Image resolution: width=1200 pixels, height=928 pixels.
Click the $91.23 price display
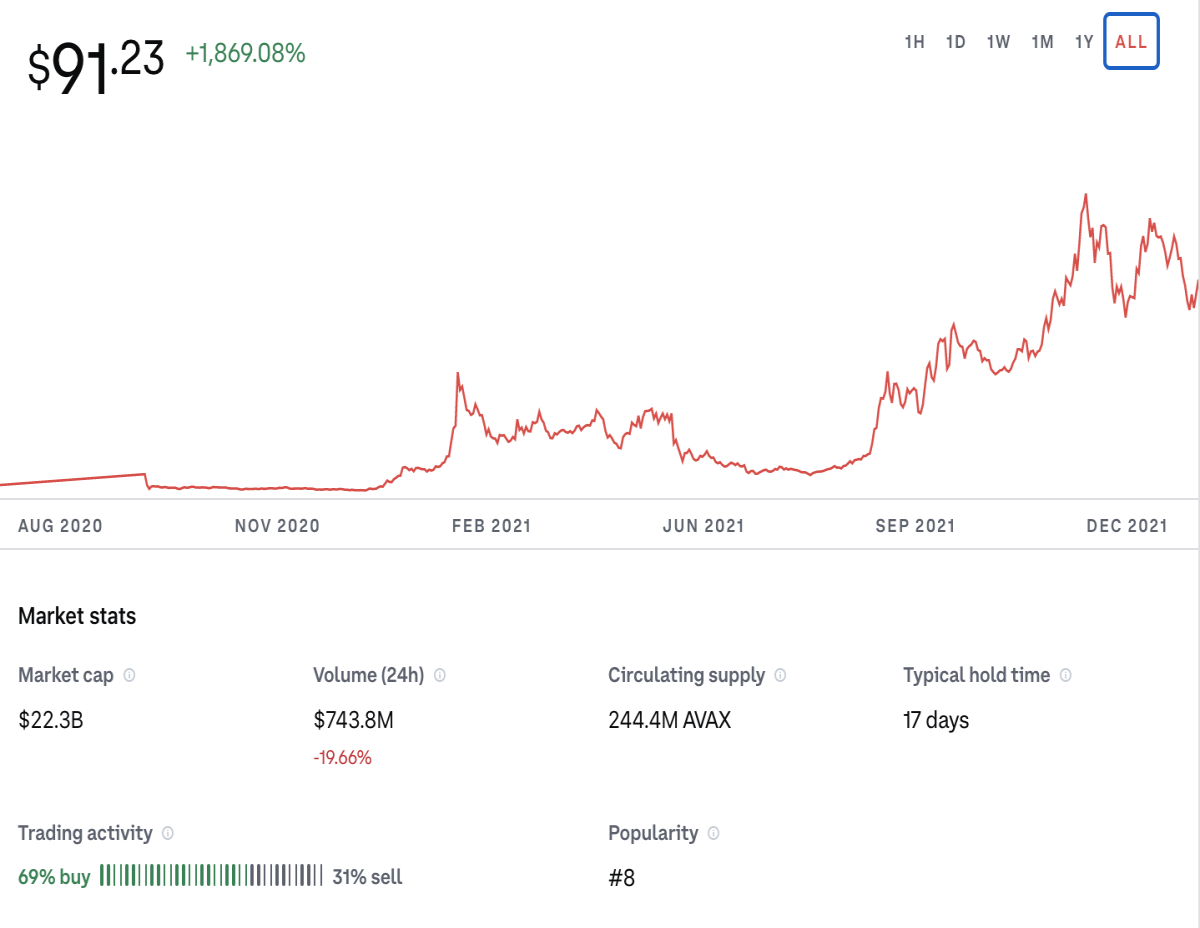(95, 65)
